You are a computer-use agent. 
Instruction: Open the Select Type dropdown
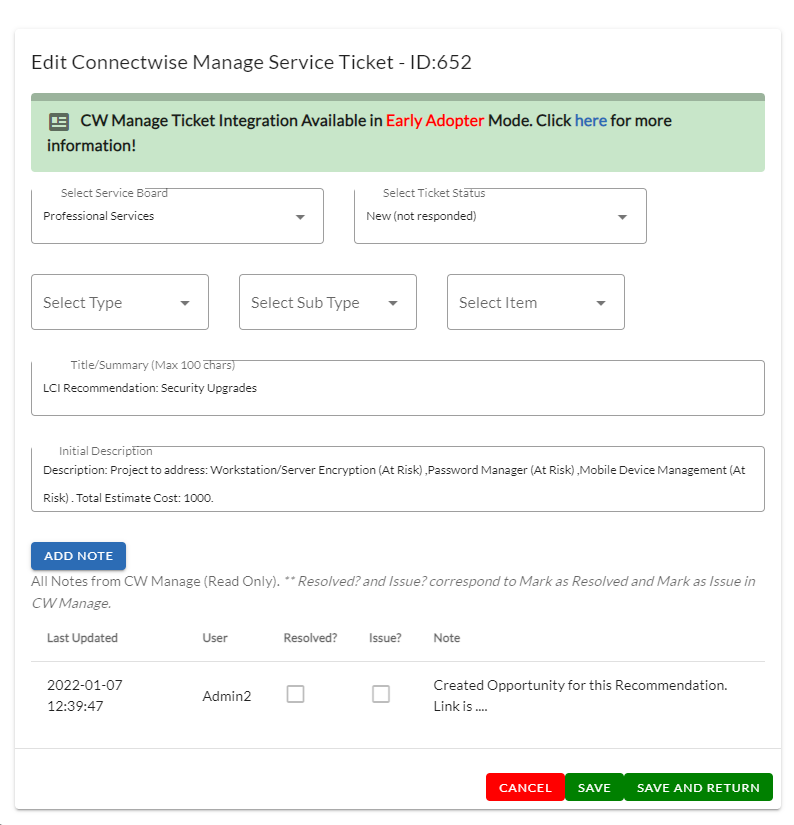120,302
